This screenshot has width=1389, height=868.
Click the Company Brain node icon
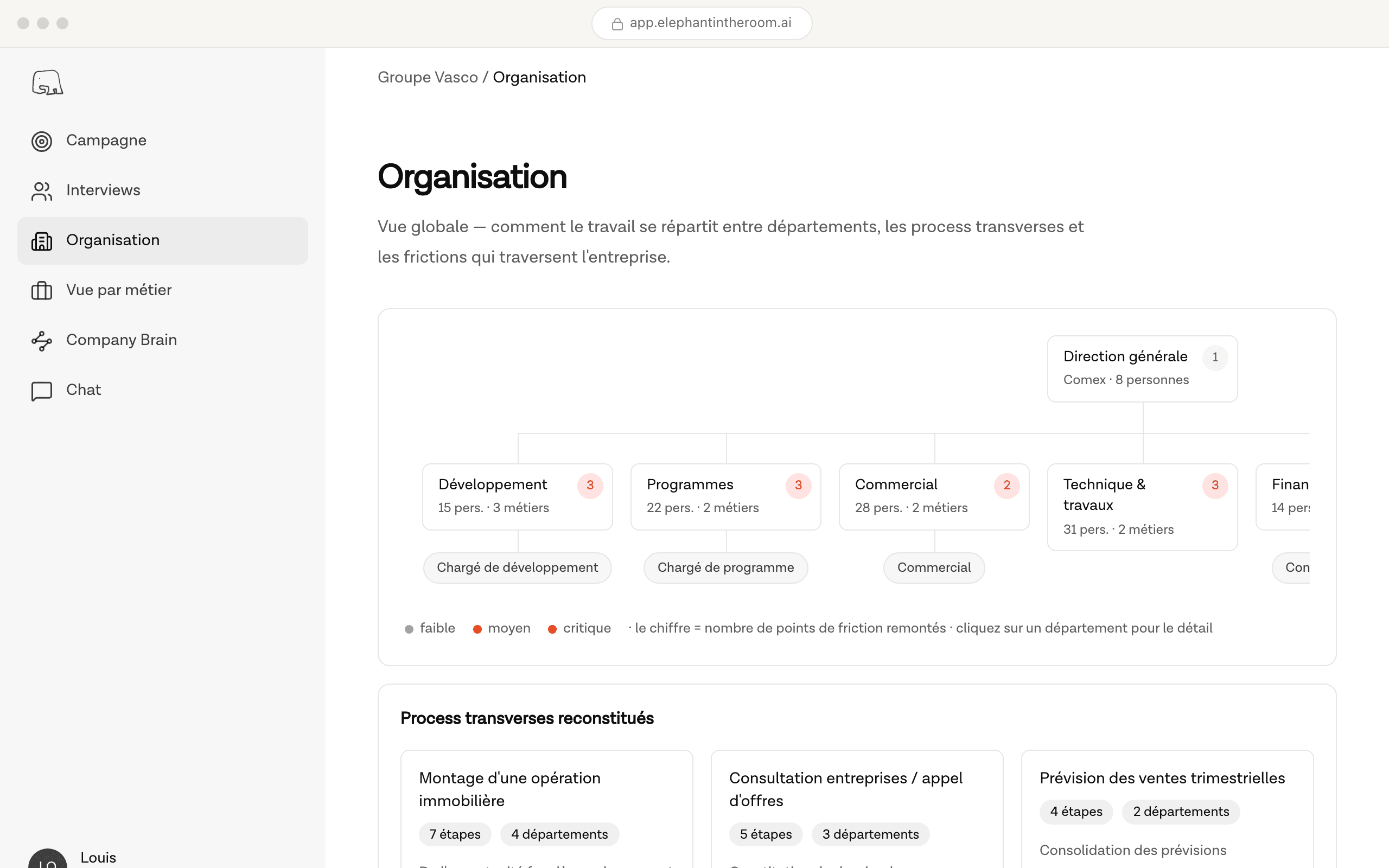pyautogui.click(x=42, y=341)
